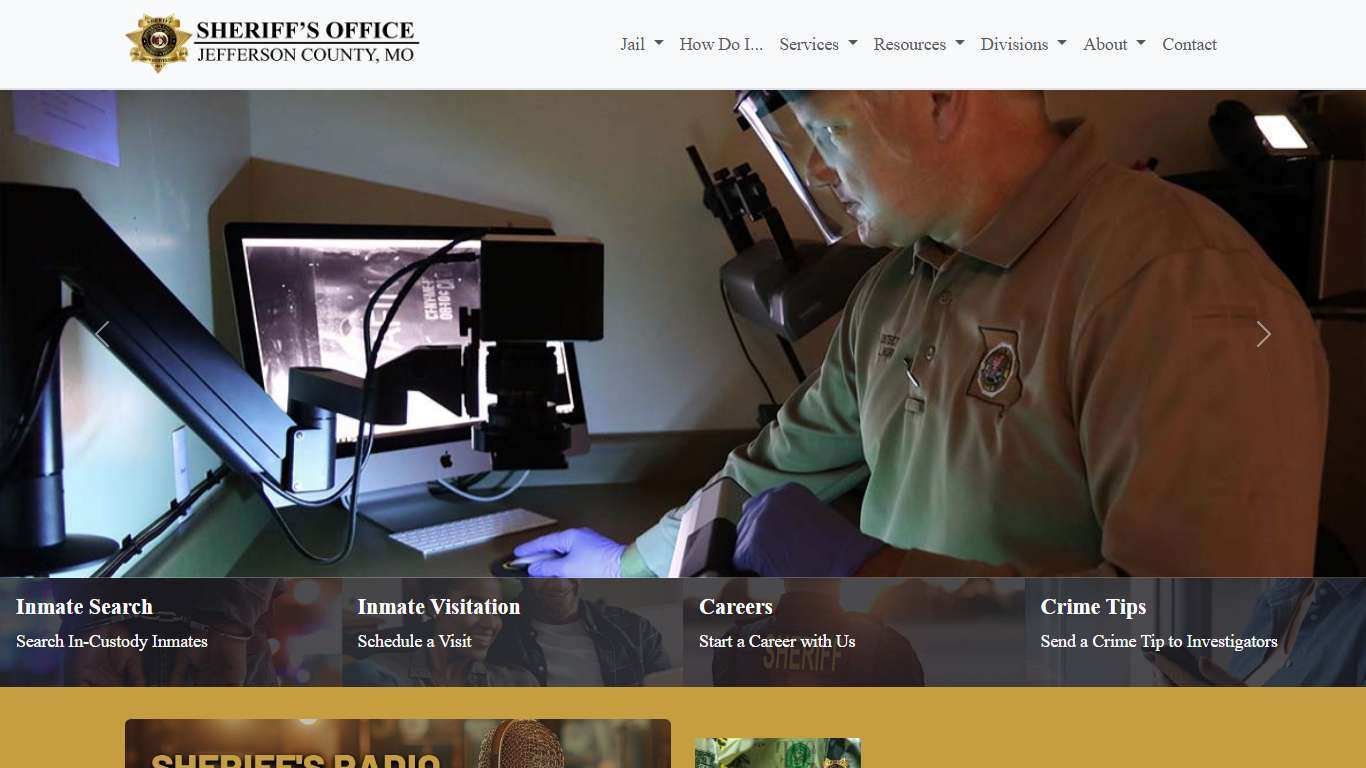Click the previous slide arrow on carousel
1366x768 pixels.
102,334
